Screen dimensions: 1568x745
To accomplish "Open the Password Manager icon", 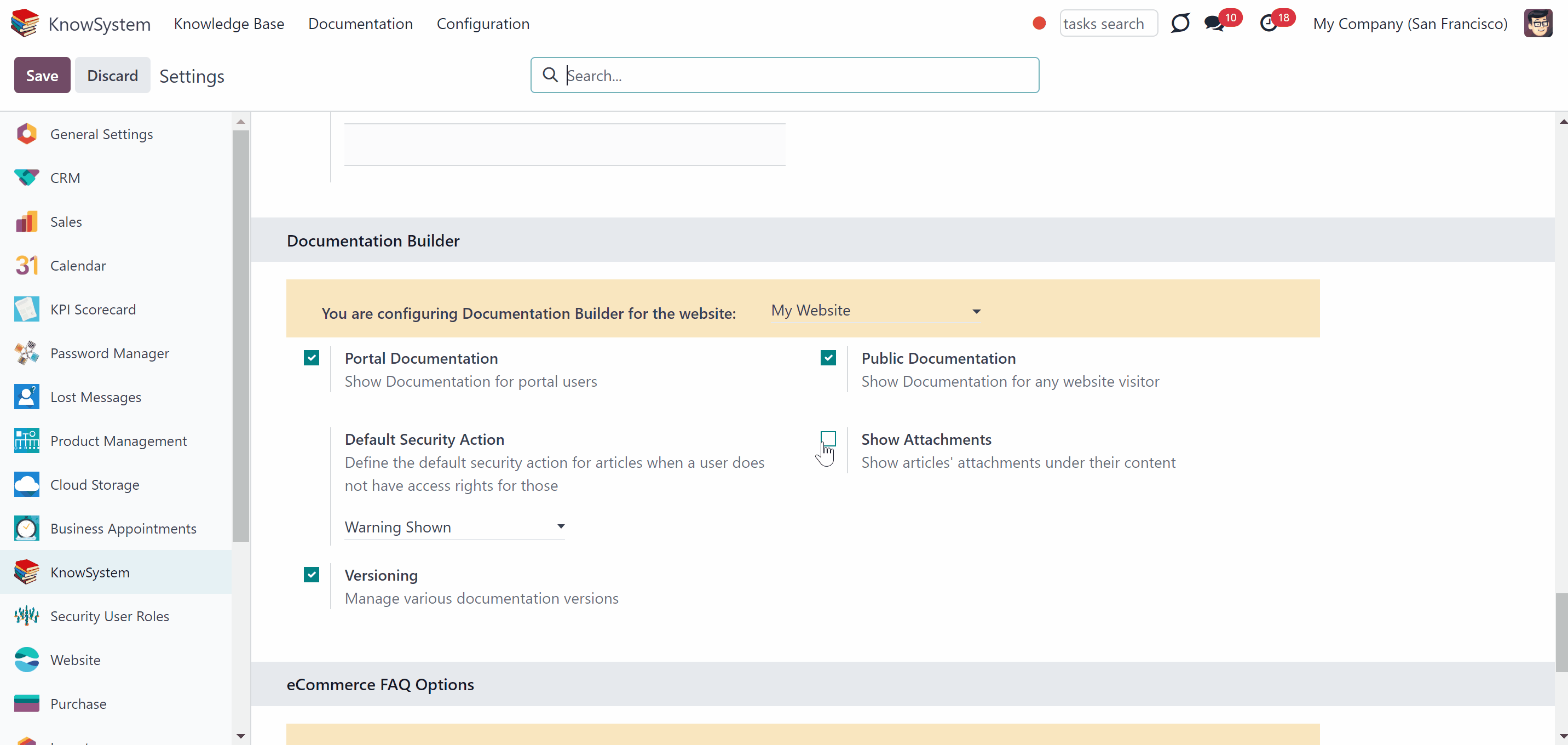I will [27, 353].
